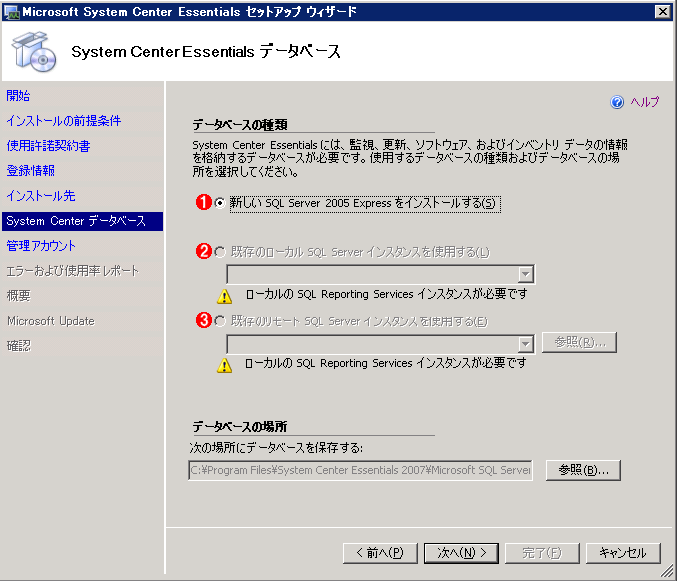Click the window resize grip corner

667,571
